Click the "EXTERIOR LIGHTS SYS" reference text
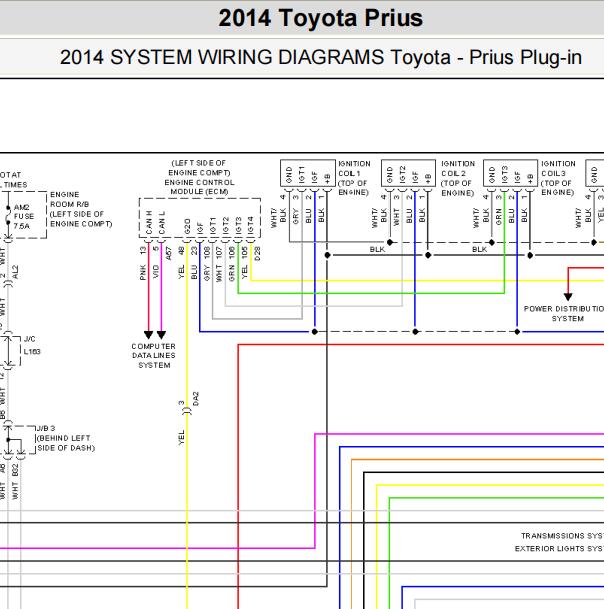The height and width of the screenshot is (609, 604). pos(559,548)
